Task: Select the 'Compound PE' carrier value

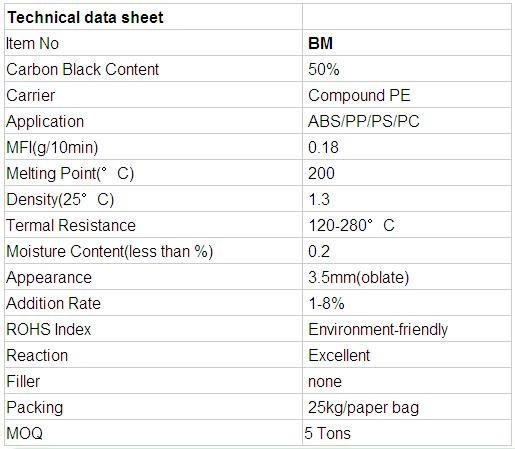Action: click(359, 95)
